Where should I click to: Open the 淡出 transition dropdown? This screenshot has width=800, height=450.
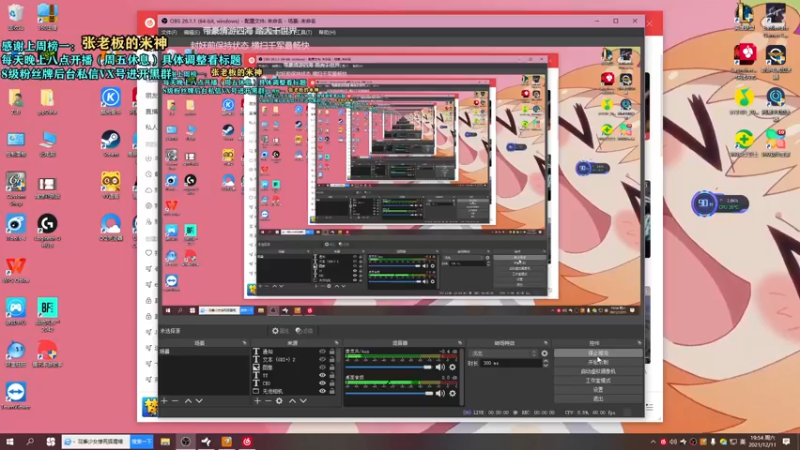click(x=504, y=353)
